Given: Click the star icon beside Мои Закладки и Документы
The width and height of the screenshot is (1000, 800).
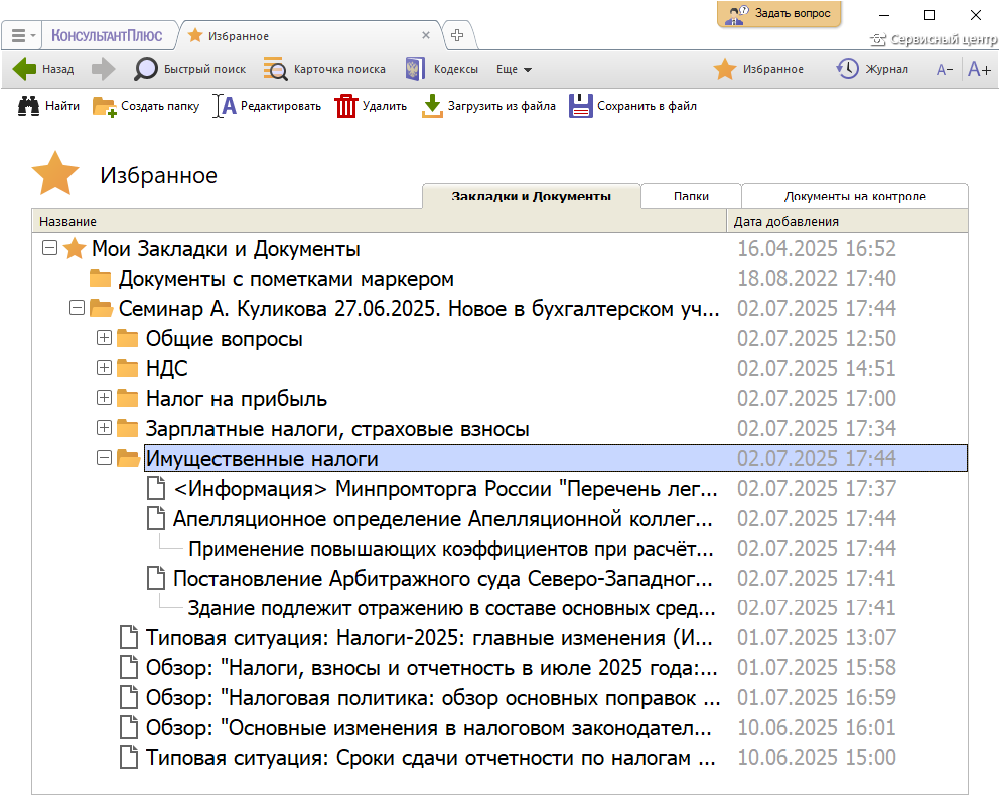Looking at the screenshot, I should point(74,248).
